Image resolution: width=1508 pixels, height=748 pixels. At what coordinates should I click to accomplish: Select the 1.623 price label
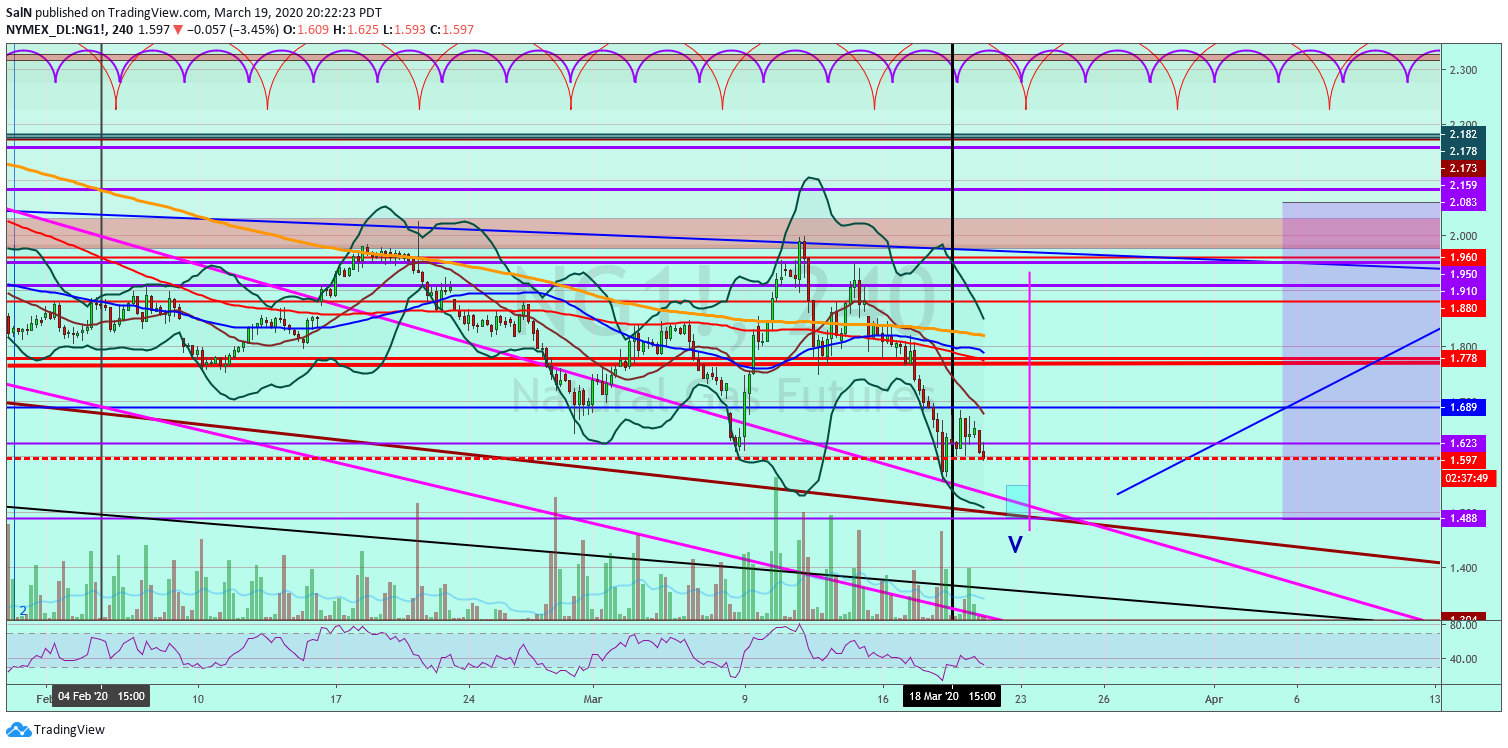point(1462,442)
